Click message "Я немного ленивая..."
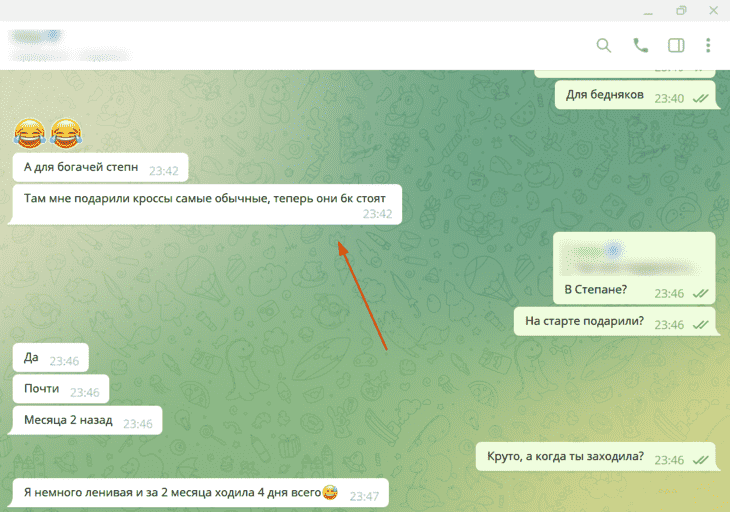This screenshot has height=512, width=730. tap(200, 493)
